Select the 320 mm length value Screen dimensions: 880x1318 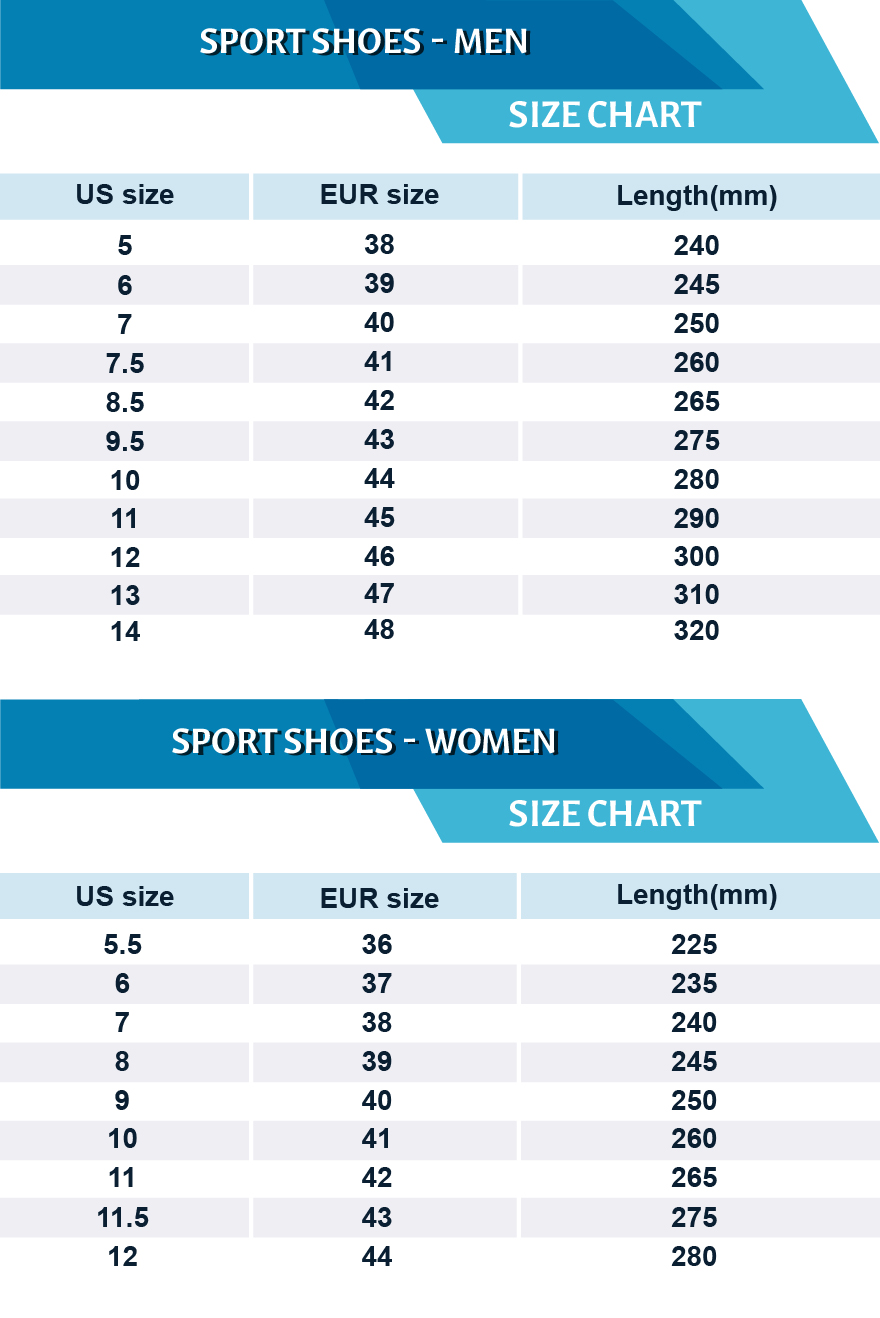[x=697, y=631]
